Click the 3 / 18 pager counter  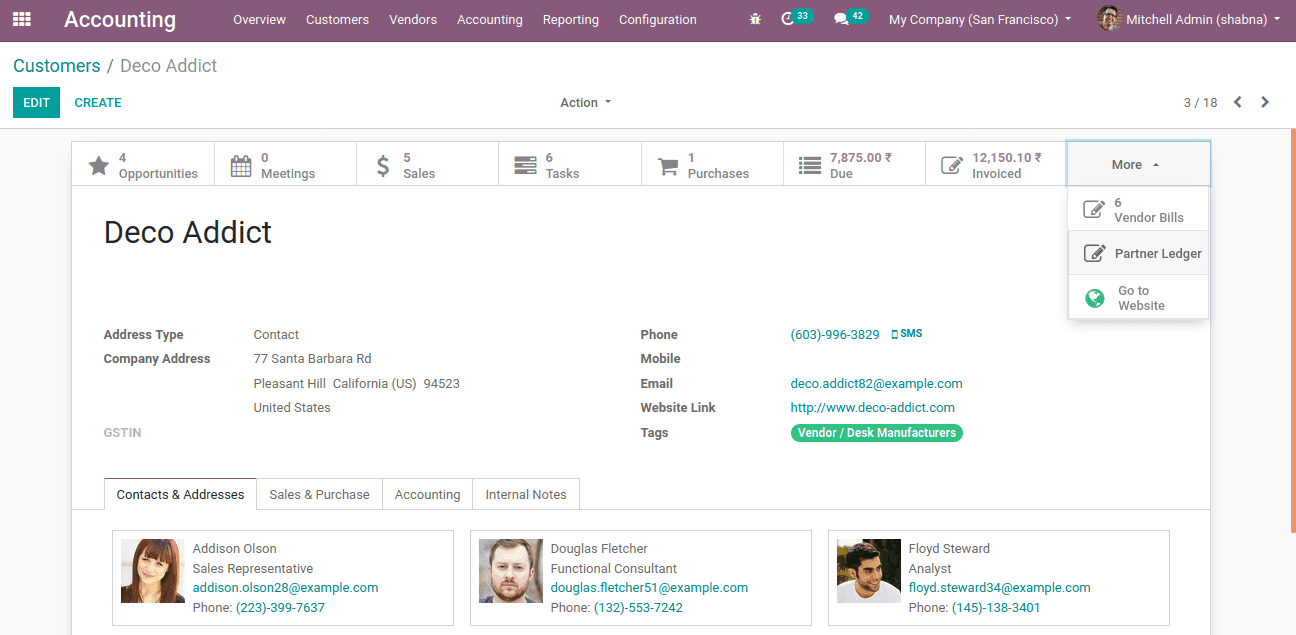[x=1200, y=102]
